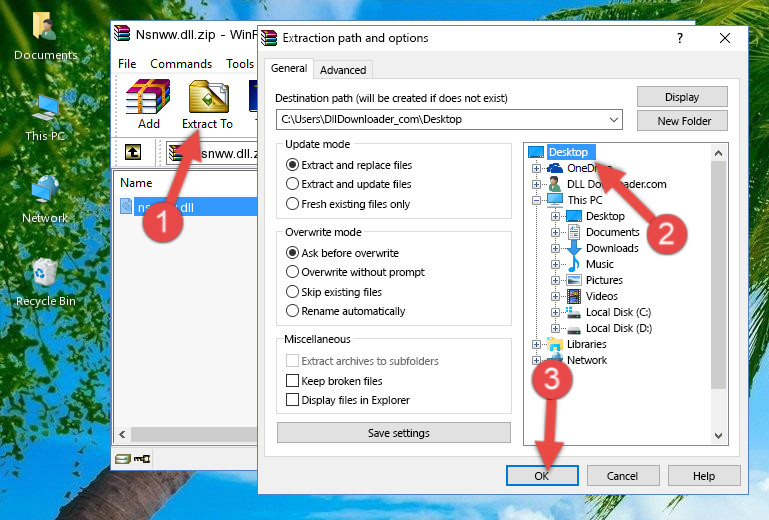This screenshot has height=520, width=769.
Task: Open the Tools menu in WinRAR
Action: (x=240, y=64)
